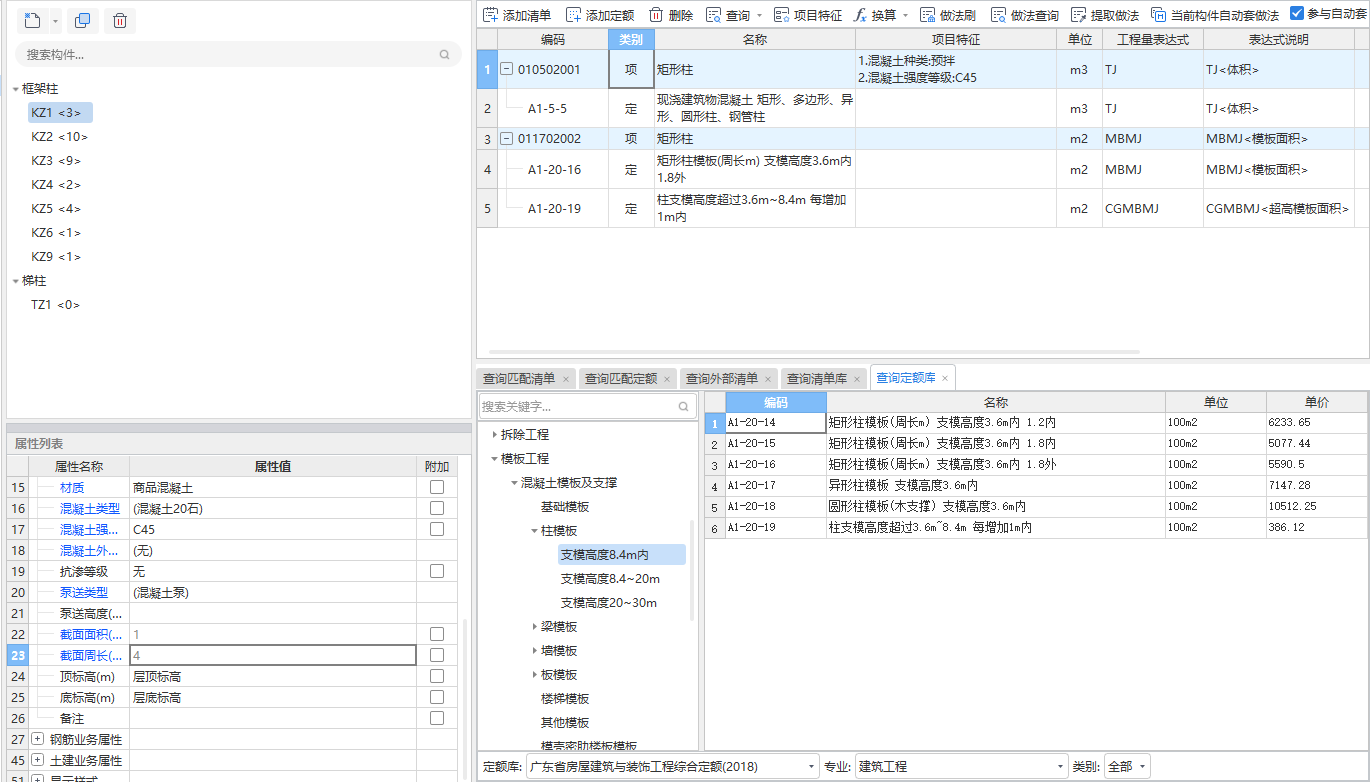1370x782 pixels.
Task: Select KZ5 <4> component
Action: [56, 209]
